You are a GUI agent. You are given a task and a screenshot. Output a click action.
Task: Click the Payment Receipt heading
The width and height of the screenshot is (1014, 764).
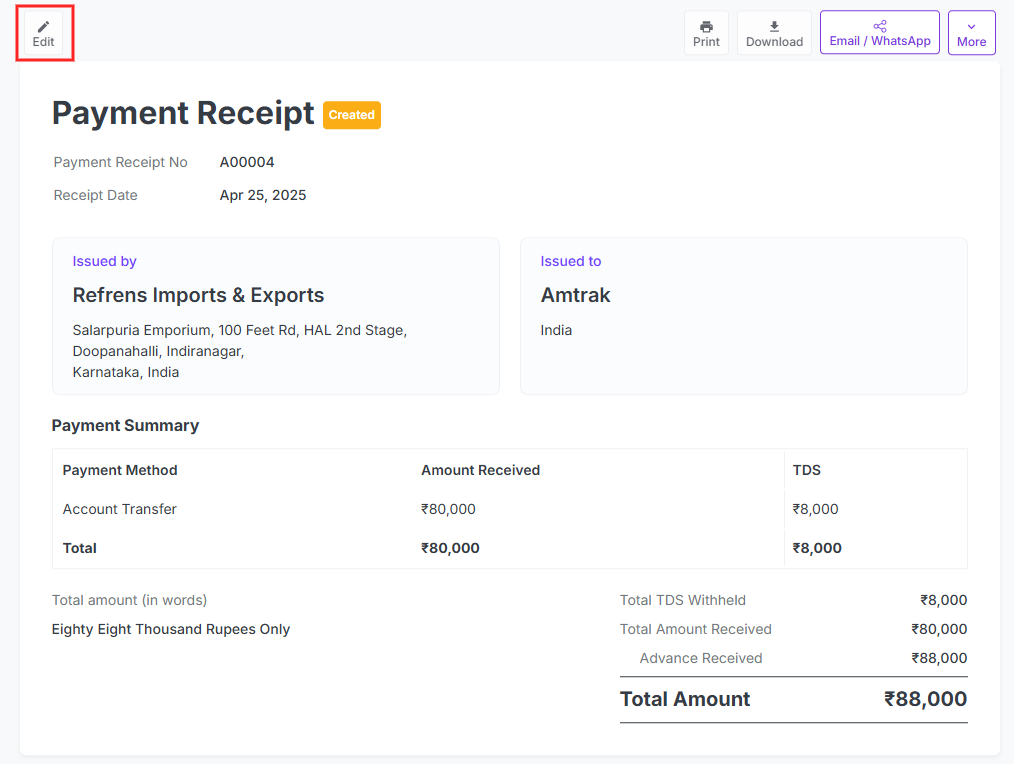click(183, 113)
